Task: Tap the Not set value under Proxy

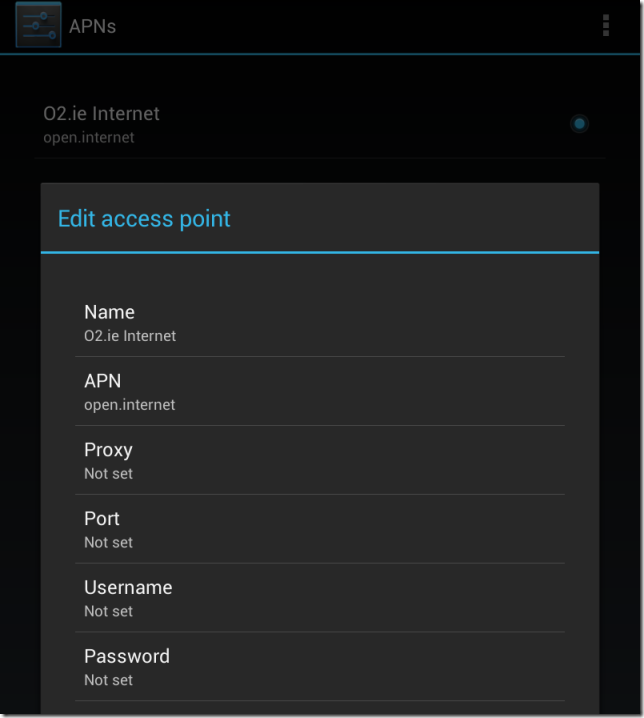Action: pos(108,474)
